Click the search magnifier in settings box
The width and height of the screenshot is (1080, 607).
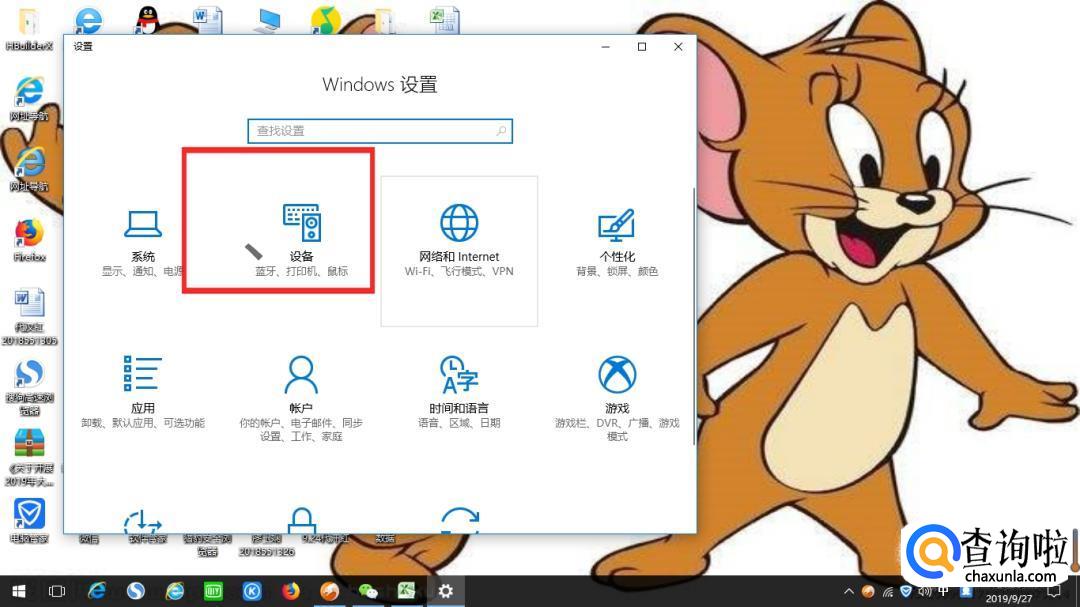[502, 131]
